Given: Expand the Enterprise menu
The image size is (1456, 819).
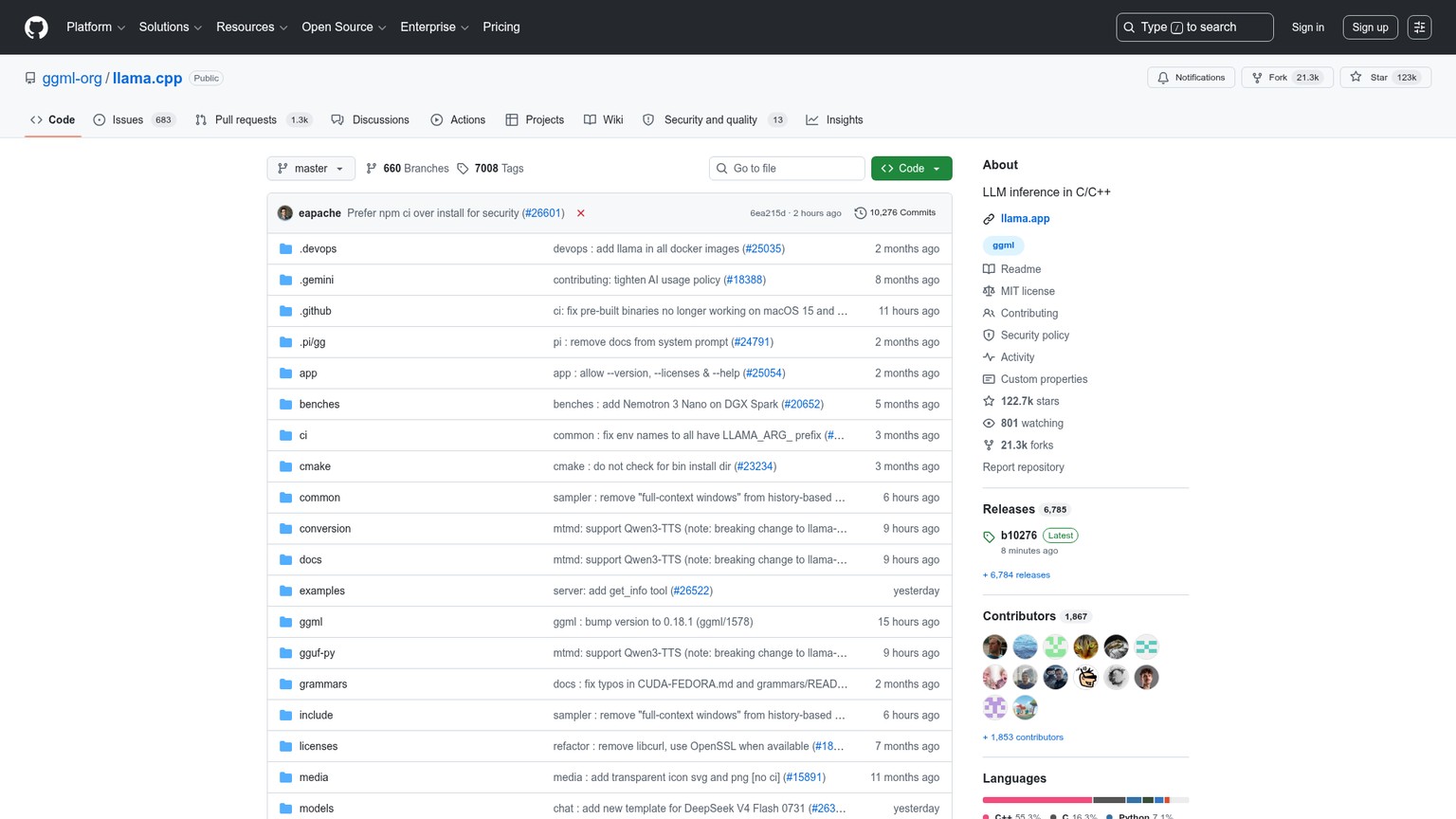Looking at the screenshot, I should (x=435, y=27).
